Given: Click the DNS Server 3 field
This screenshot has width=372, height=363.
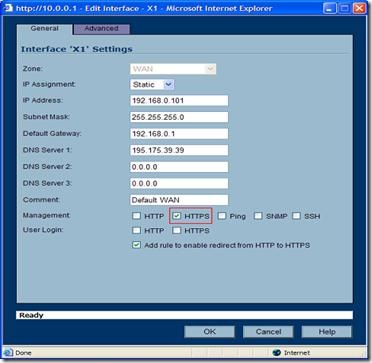Looking at the screenshot, I should coord(179,183).
